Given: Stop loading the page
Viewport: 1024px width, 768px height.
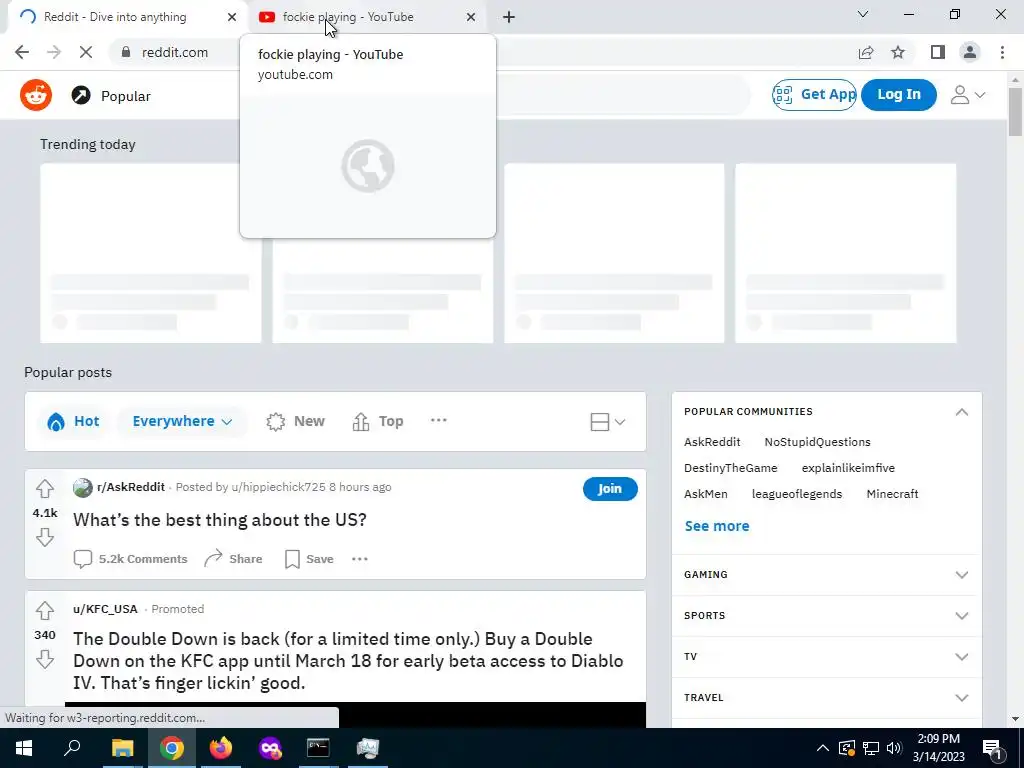Looking at the screenshot, I should click(86, 52).
